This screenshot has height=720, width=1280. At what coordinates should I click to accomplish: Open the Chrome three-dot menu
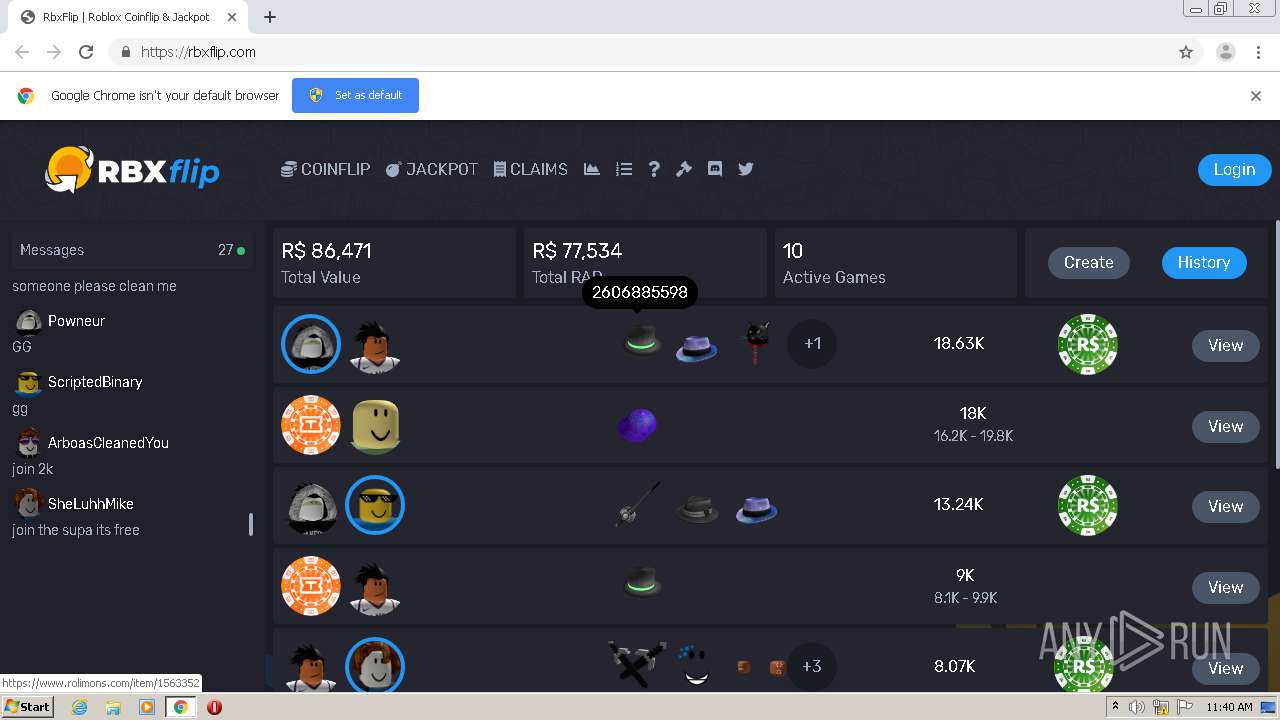pyautogui.click(x=1257, y=52)
